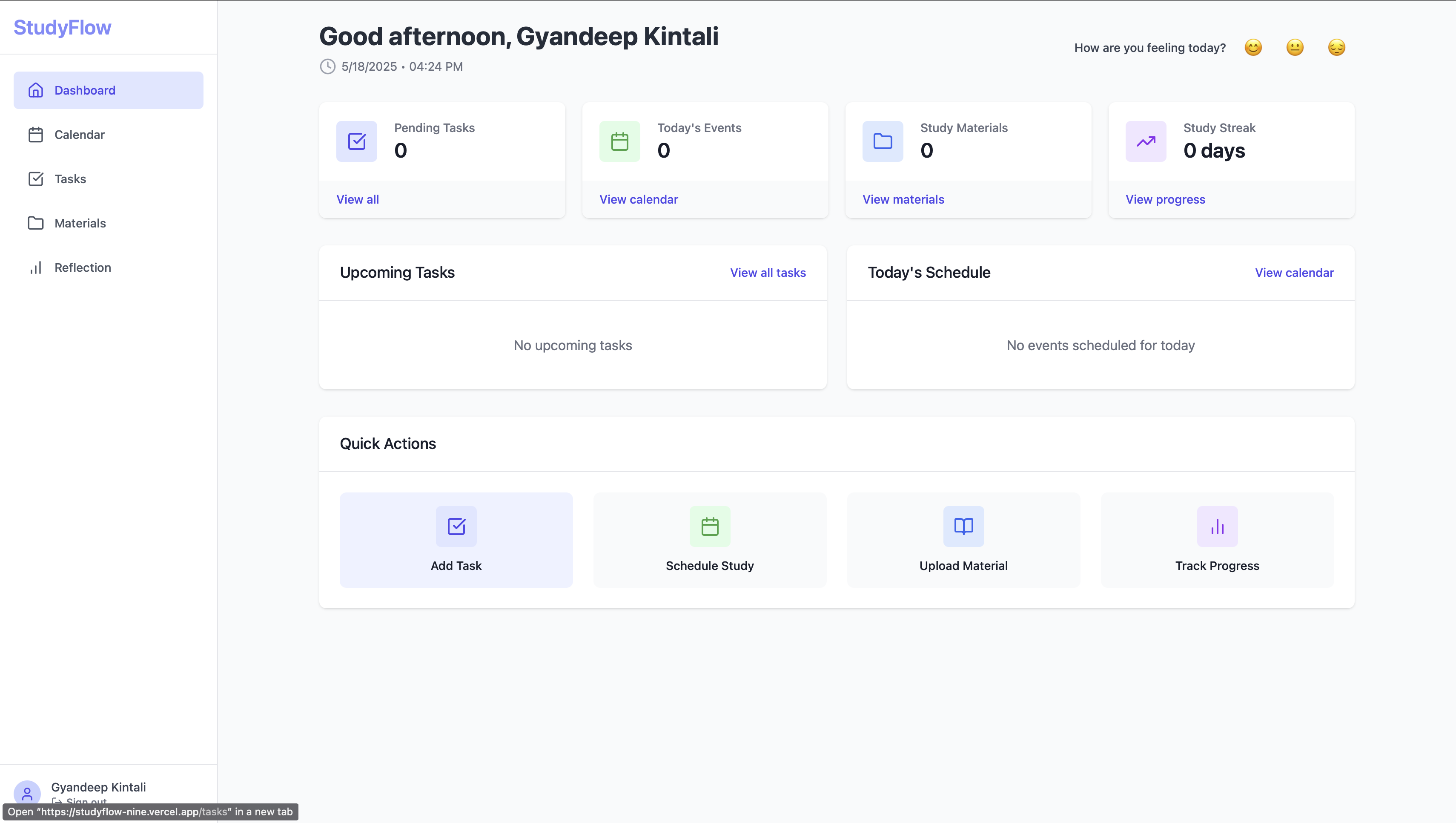Navigate to Materials in the sidebar
Screen dimensions: 1456x823
point(80,223)
